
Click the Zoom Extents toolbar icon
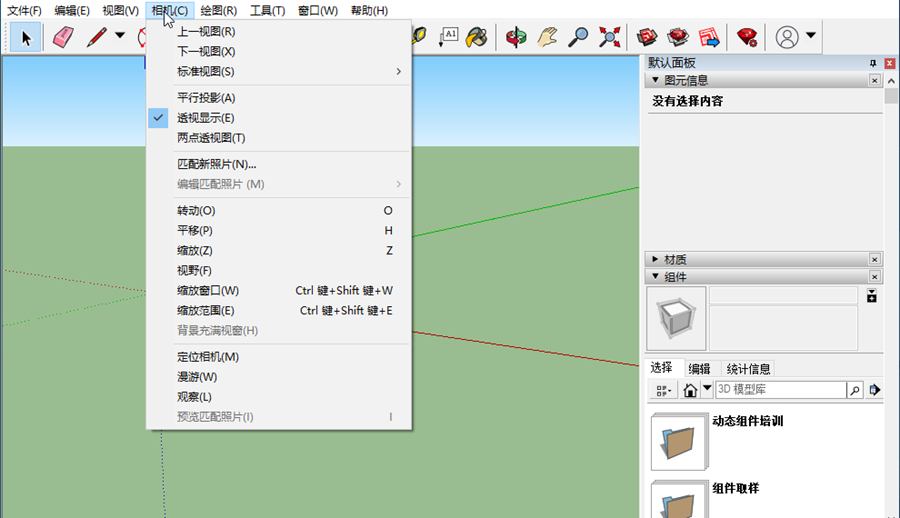click(609, 37)
